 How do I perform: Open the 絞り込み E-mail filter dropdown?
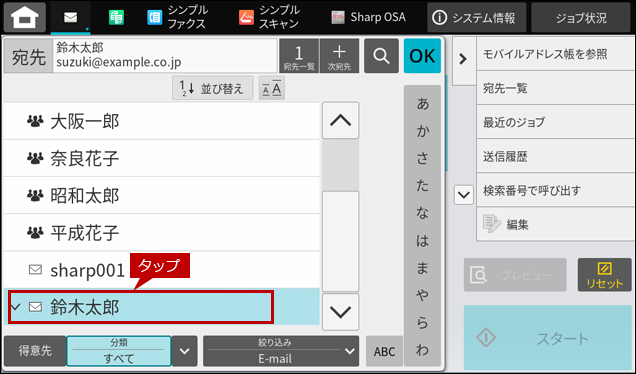click(281, 351)
